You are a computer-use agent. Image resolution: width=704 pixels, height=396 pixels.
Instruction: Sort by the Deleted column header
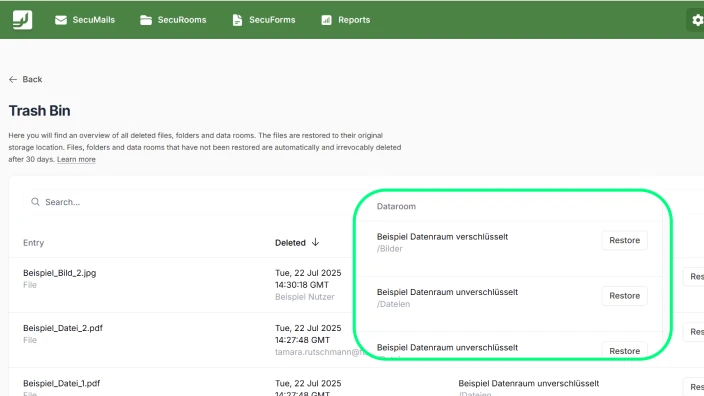click(297, 242)
